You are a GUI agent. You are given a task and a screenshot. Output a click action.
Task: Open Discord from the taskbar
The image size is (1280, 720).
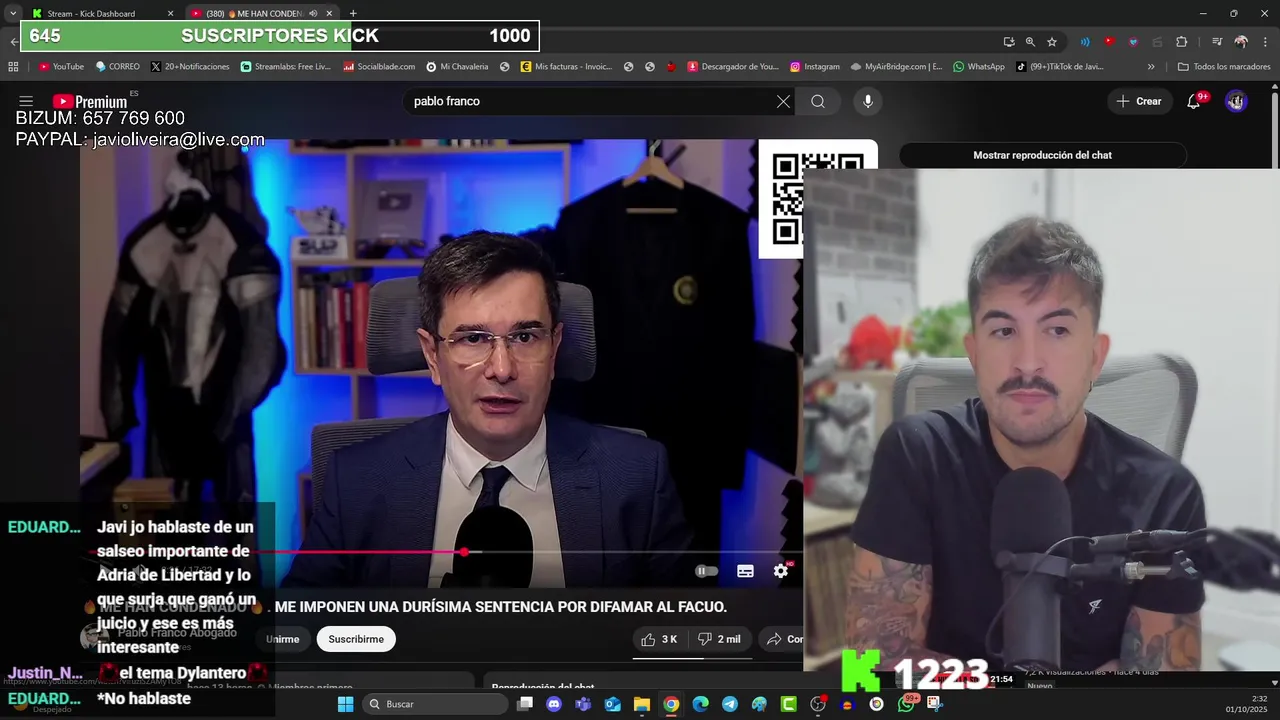[554, 704]
